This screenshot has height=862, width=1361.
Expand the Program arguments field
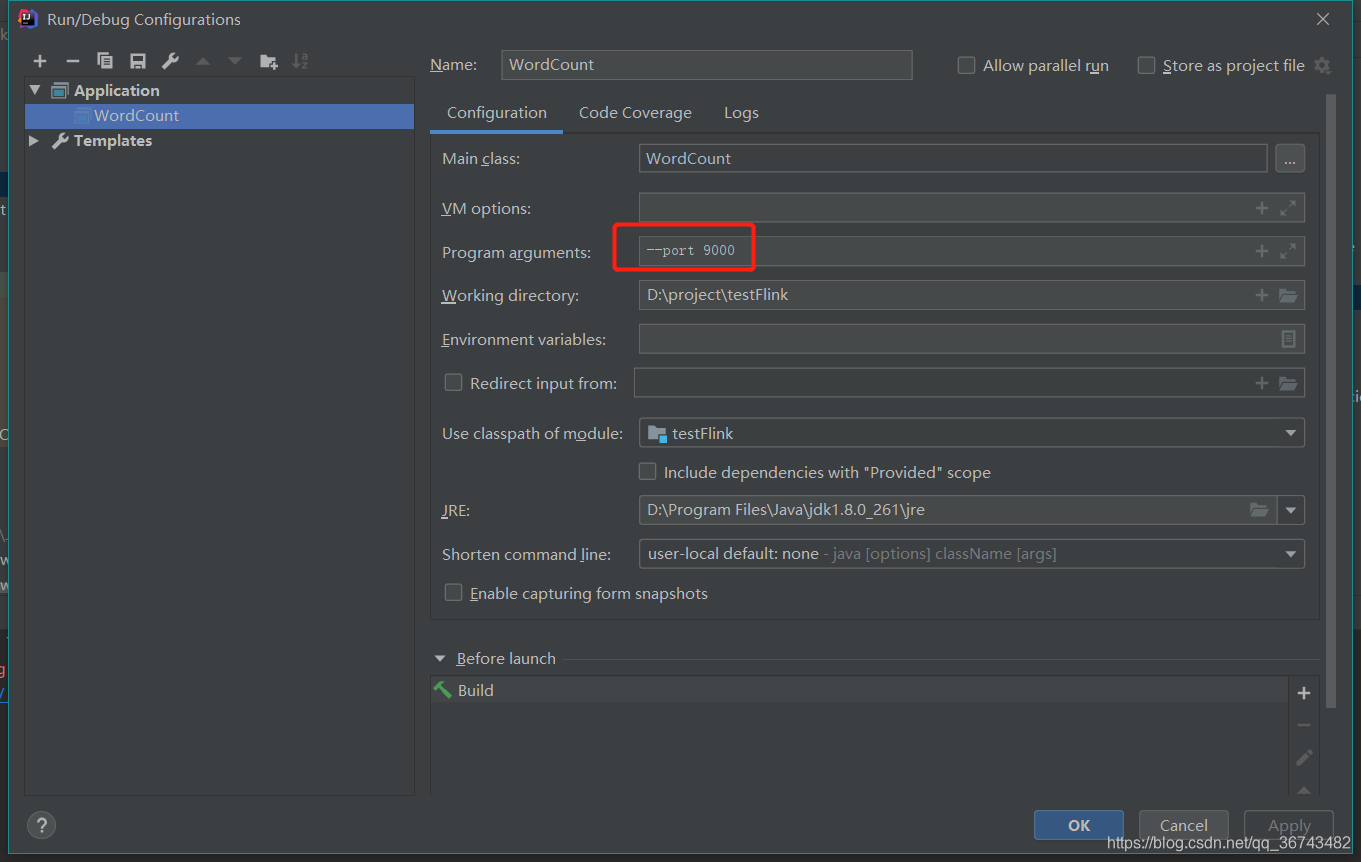1288,251
